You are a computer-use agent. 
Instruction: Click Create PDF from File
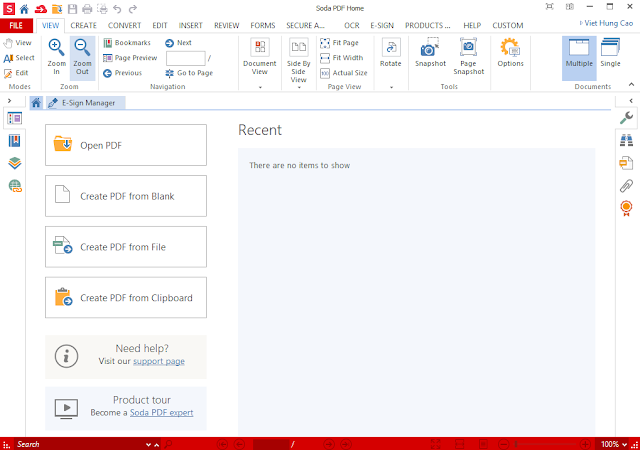(126, 247)
